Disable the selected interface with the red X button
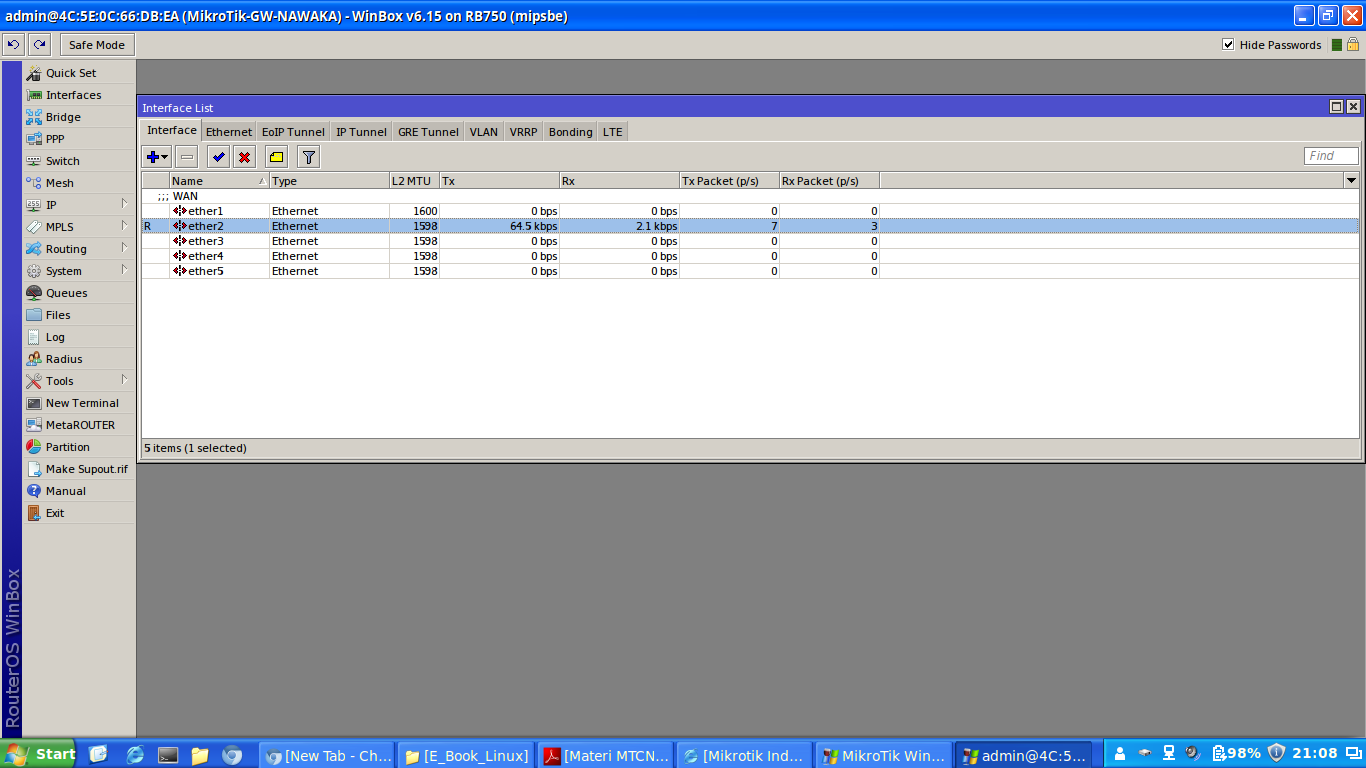This screenshot has height=768, width=1366. click(244, 157)
